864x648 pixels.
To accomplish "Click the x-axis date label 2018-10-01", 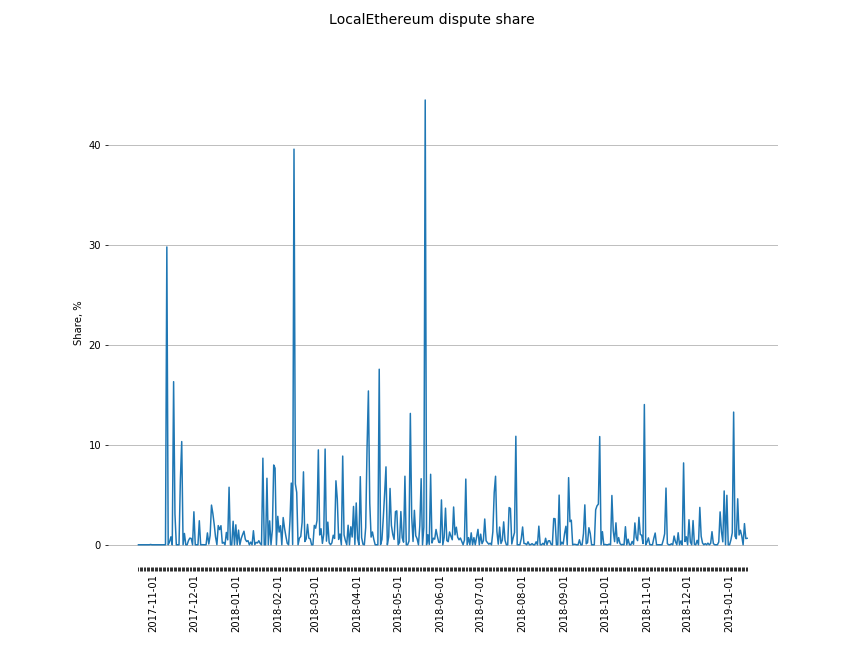I will point(604,604).
